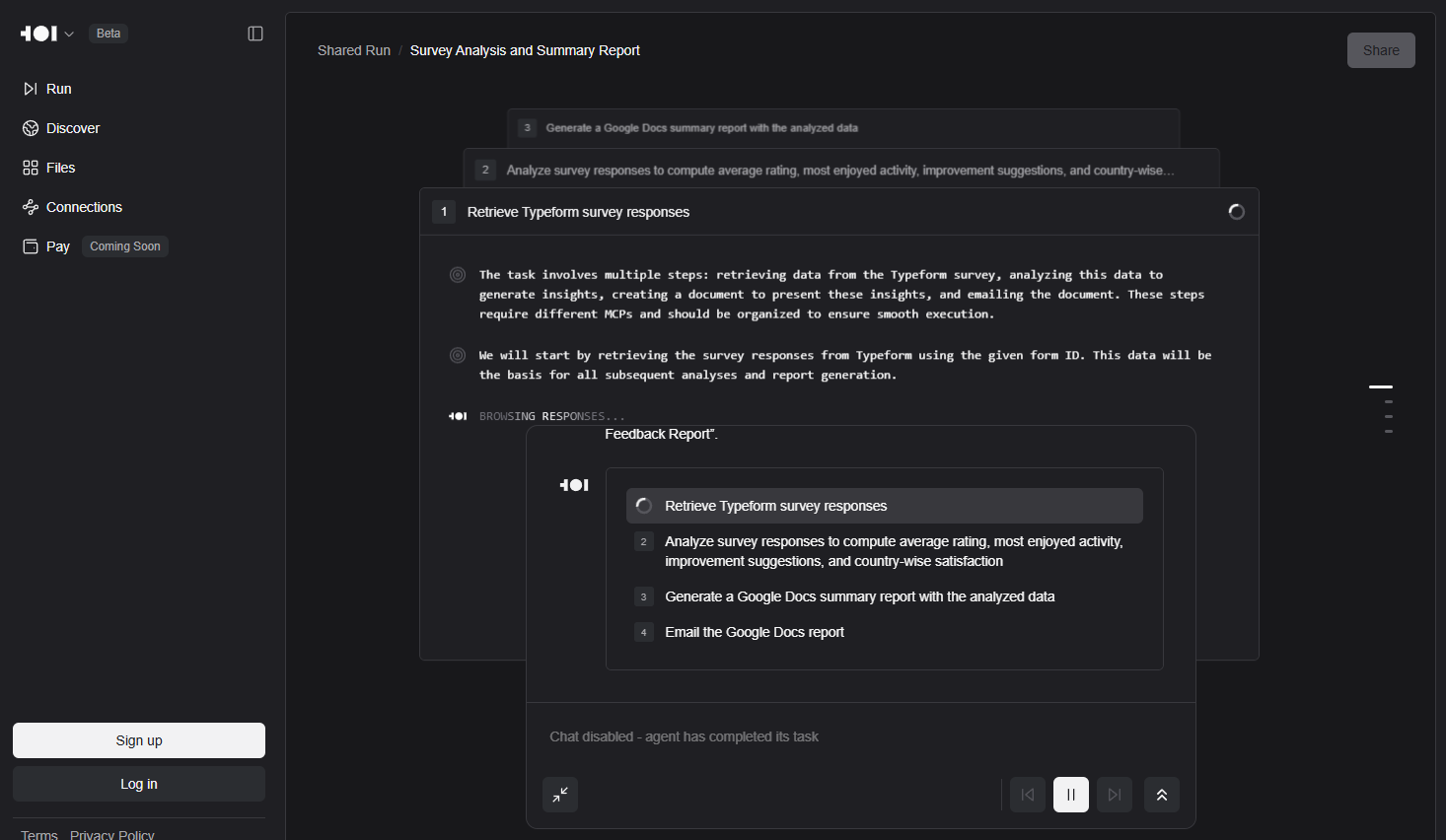
Task: Click the Discover globe icon
Action: (x=31, y=128)
